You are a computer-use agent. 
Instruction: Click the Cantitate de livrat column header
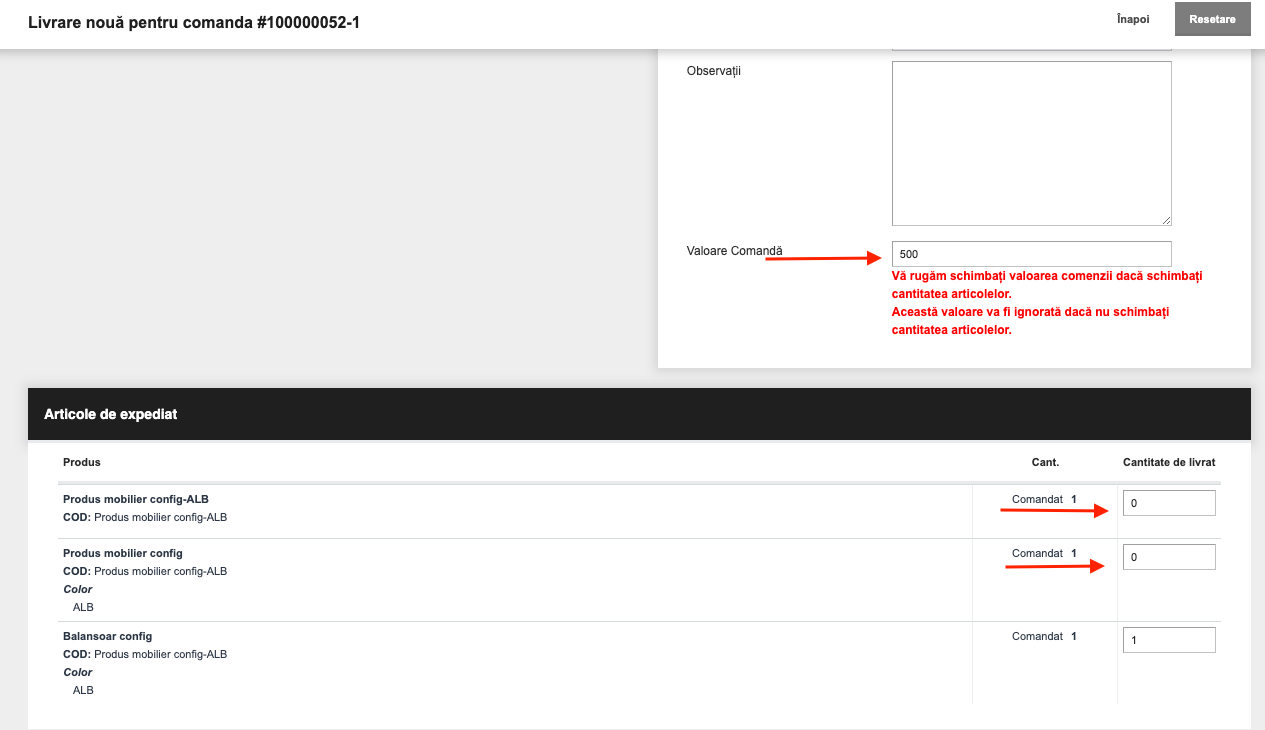[x=1169, y=462]
